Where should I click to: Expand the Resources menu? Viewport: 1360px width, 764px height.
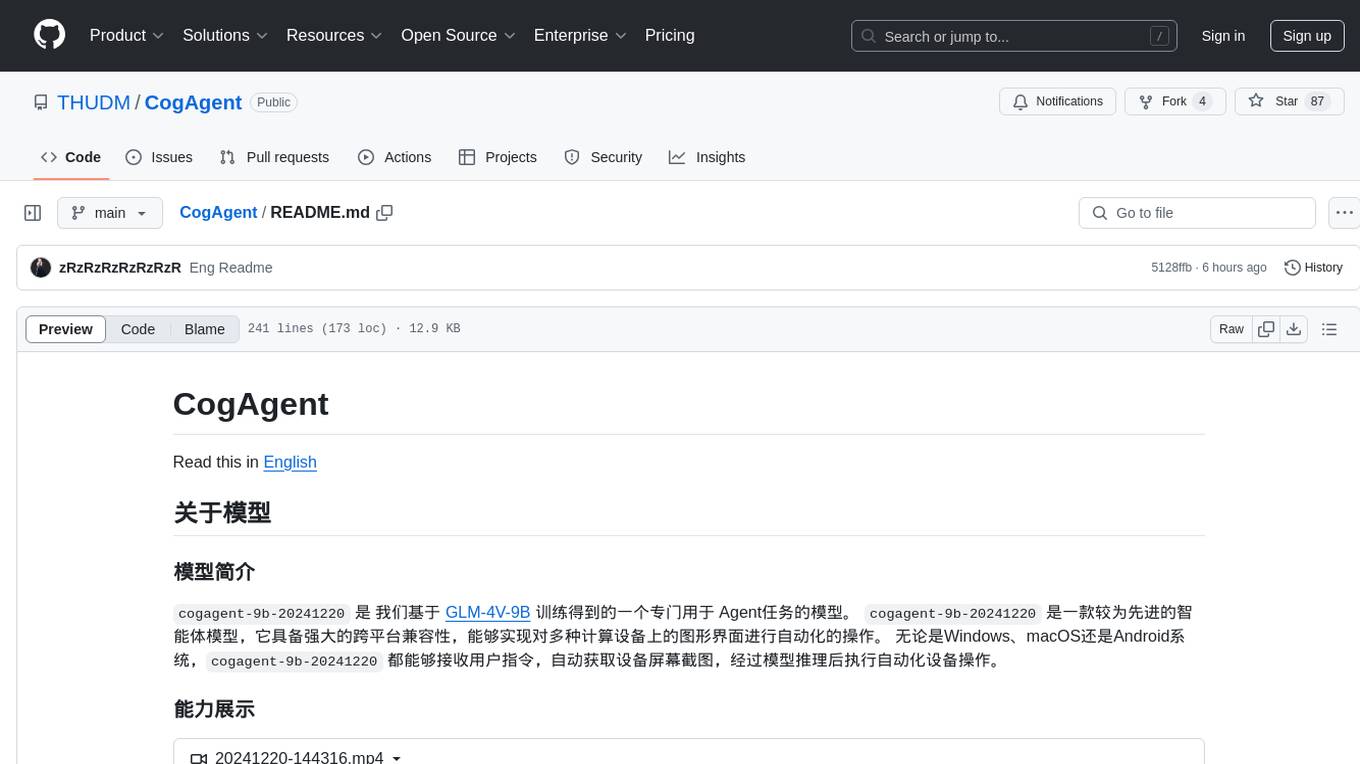(334, 35)
